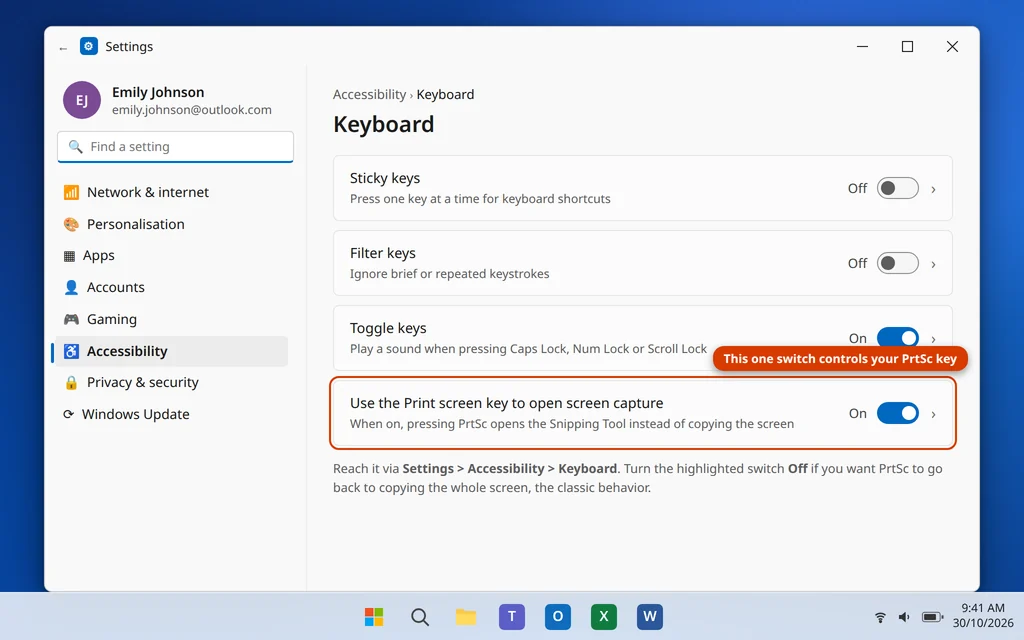The width and height of the screenshot is (1024, 640).
Task: Turn off the Toggle keys switch
Action: (897, 337)
